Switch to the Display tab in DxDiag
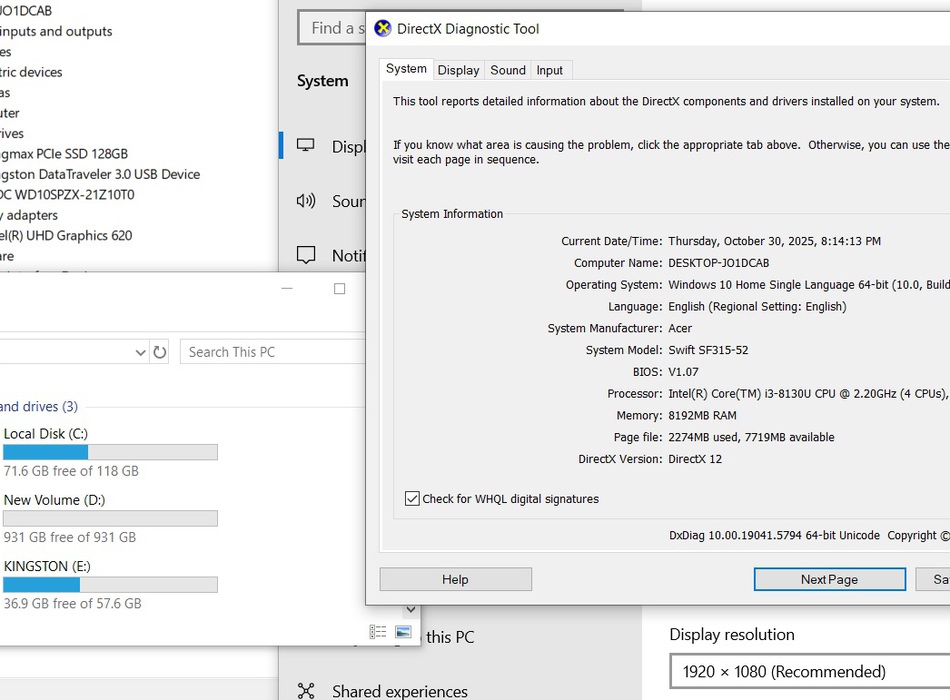 click(x=458, y=70)
